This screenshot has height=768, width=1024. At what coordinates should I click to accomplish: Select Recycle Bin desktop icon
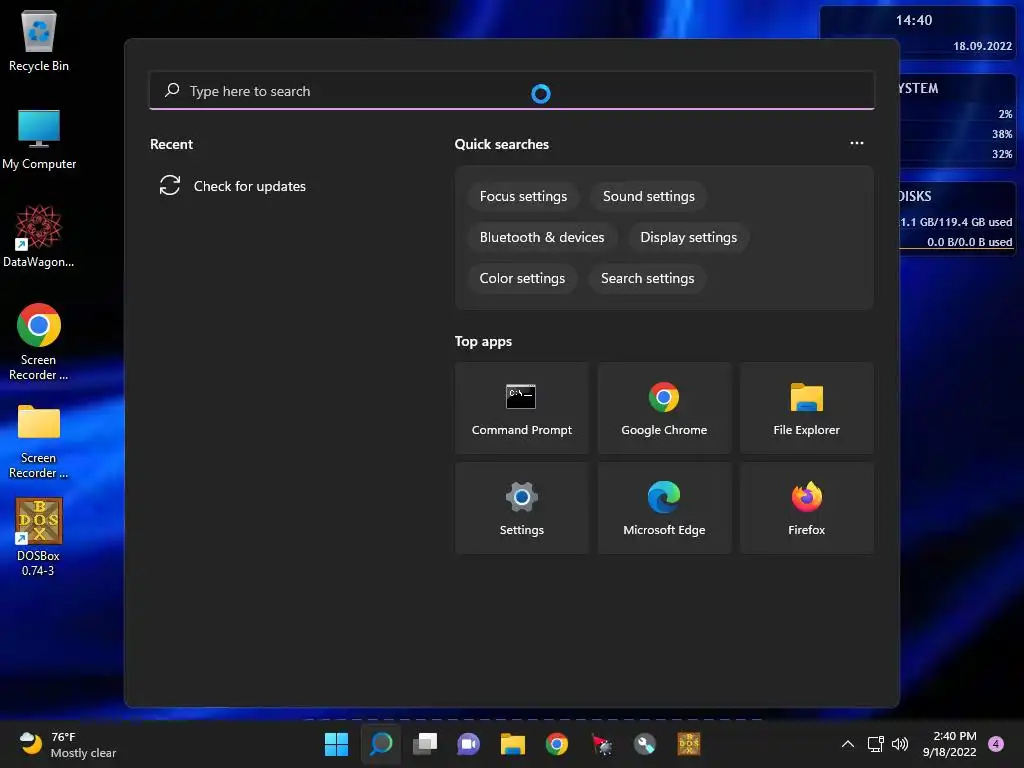[39, 40]
